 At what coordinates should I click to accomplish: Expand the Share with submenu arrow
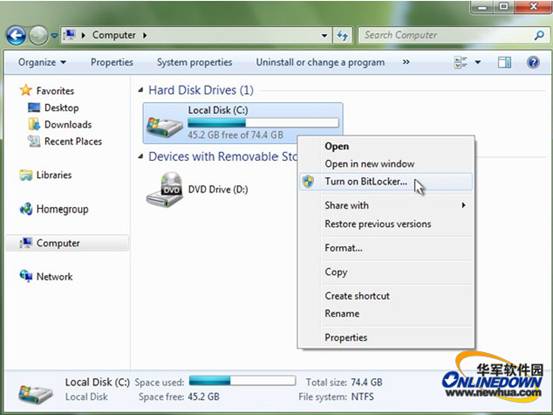click(464, 205)
